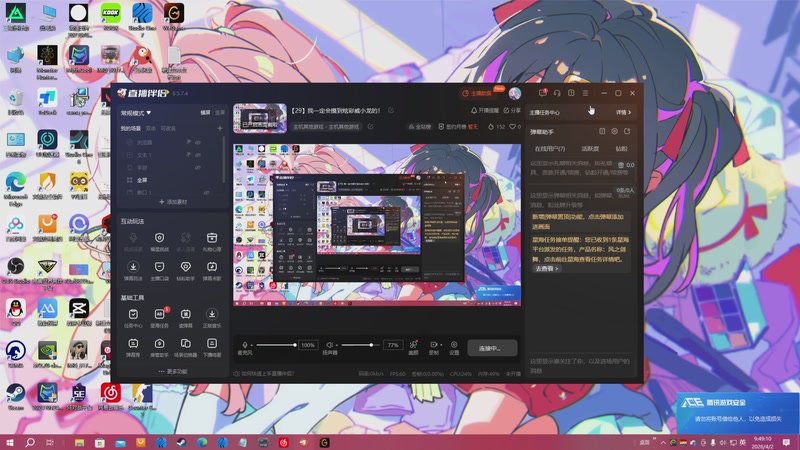This screenshot has height=450, width=800.
Task: Toggle visibility of the 浏览器 source
Action: [197, 142]
